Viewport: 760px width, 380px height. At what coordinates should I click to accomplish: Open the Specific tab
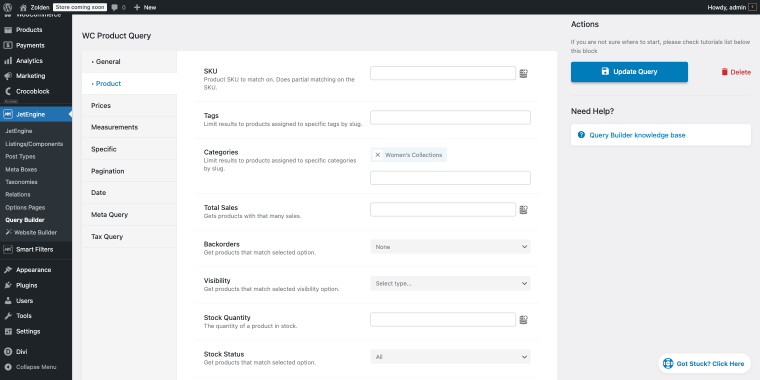click(x=129, y=149)
